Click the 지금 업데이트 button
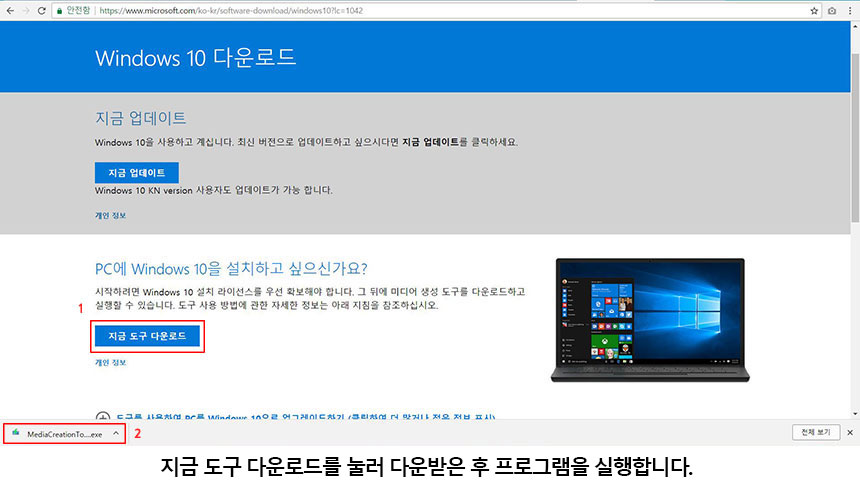The height and width of the screenshot is (491, 860). tap(137, 172)
